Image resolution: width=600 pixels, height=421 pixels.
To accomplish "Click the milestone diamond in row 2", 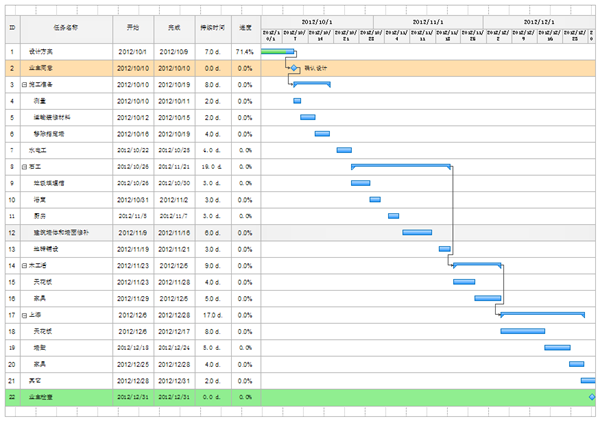I will pos(294,68).
